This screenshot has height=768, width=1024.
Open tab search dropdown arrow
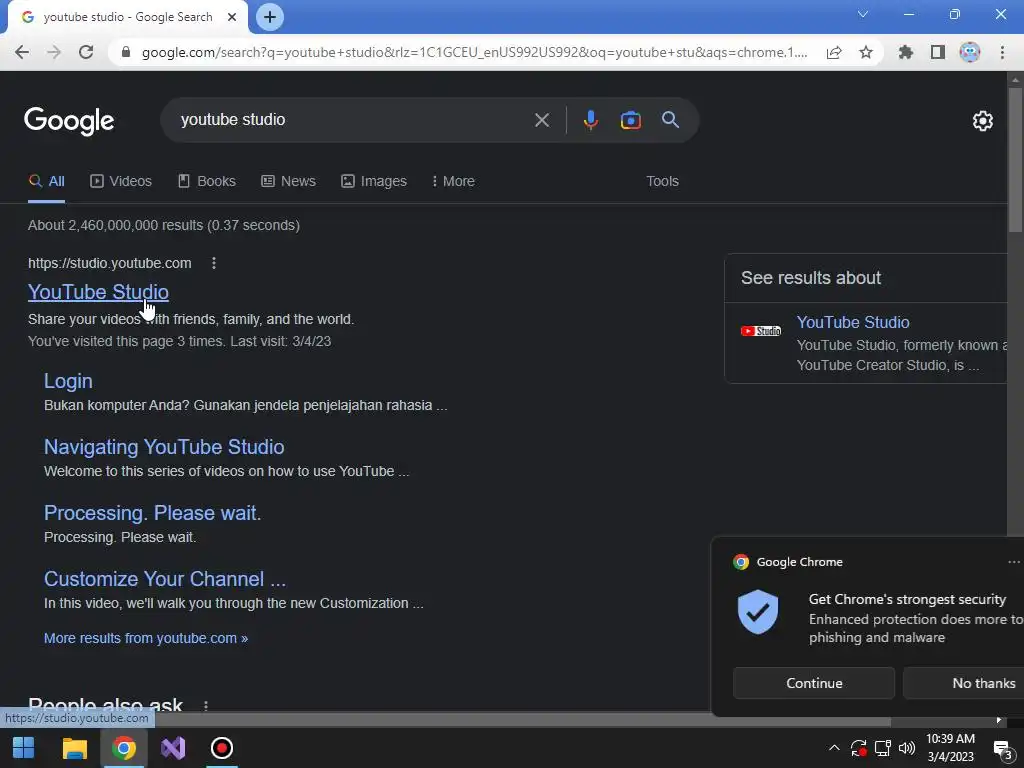[x=863, y=14]
